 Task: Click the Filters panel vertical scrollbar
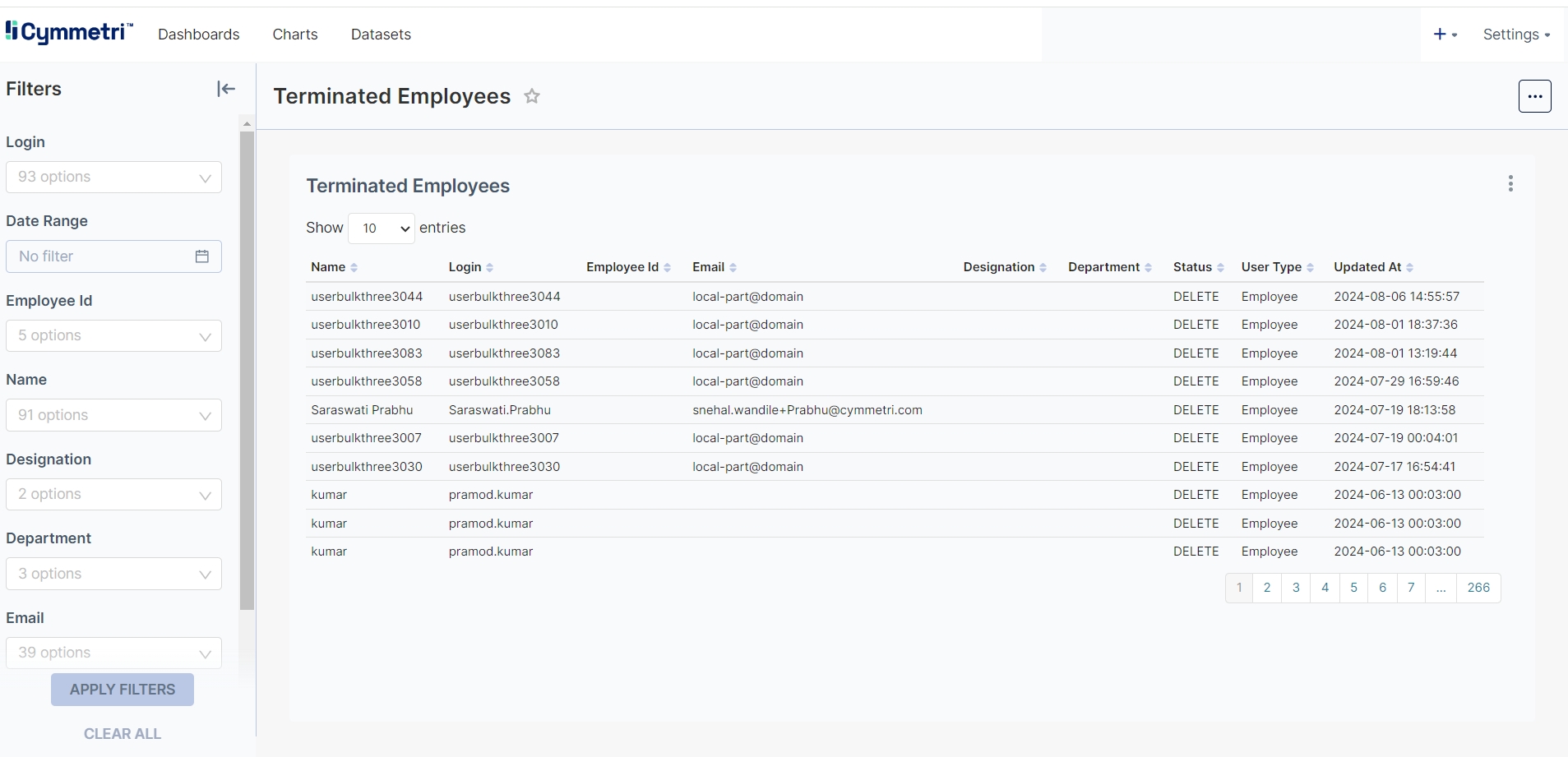pyautogui.click(x=247, y=370)
